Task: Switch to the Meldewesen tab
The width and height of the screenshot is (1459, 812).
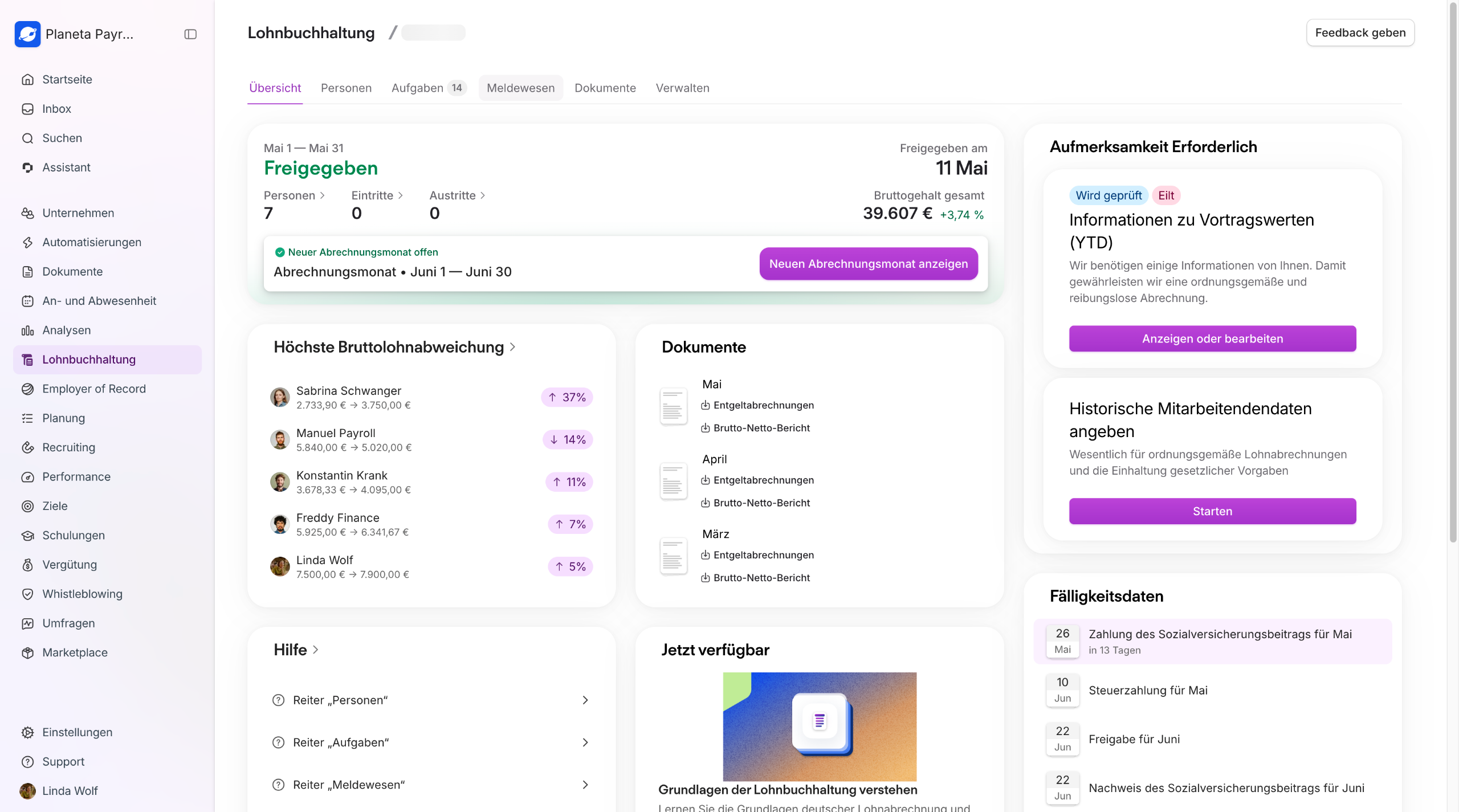Action: pos(520,88)
